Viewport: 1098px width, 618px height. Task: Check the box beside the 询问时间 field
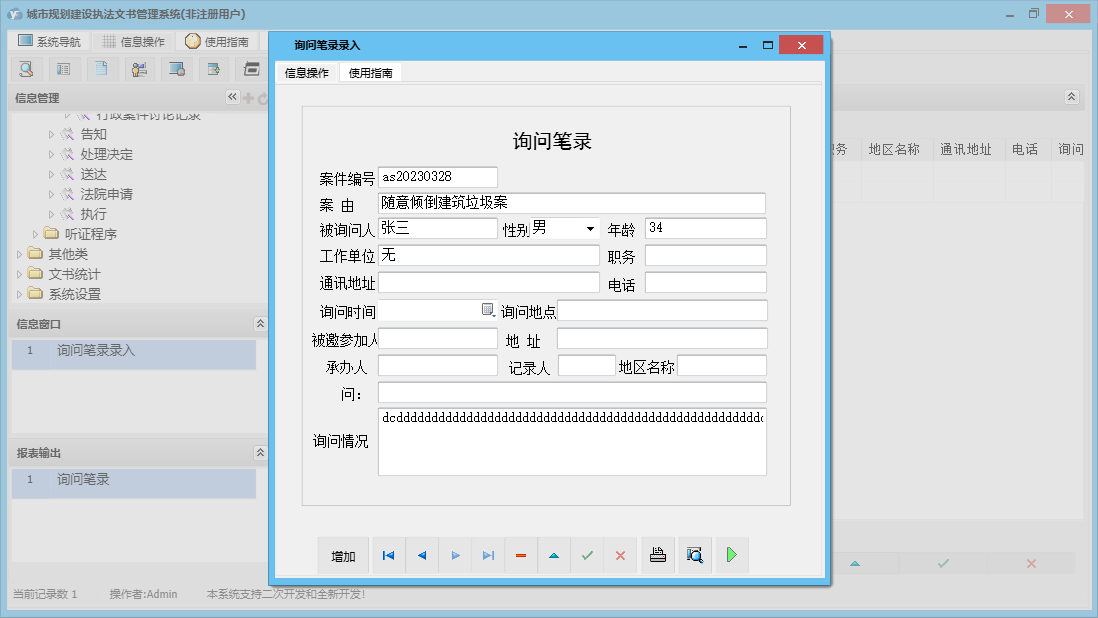(488, 308)
